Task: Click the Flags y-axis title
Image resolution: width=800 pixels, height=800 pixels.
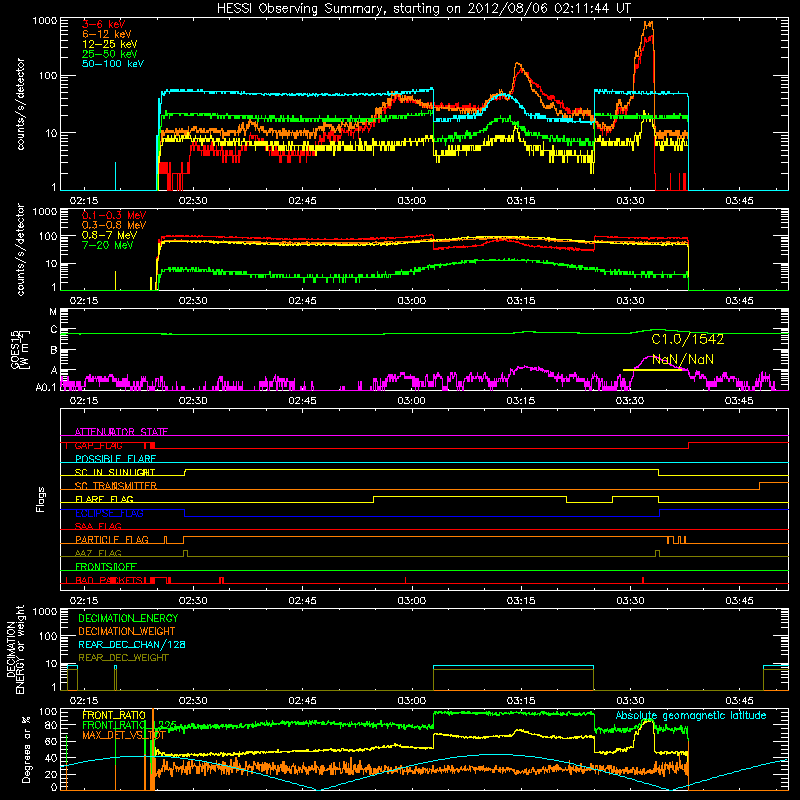Action: pyautogui.click(x=41, y=499)
